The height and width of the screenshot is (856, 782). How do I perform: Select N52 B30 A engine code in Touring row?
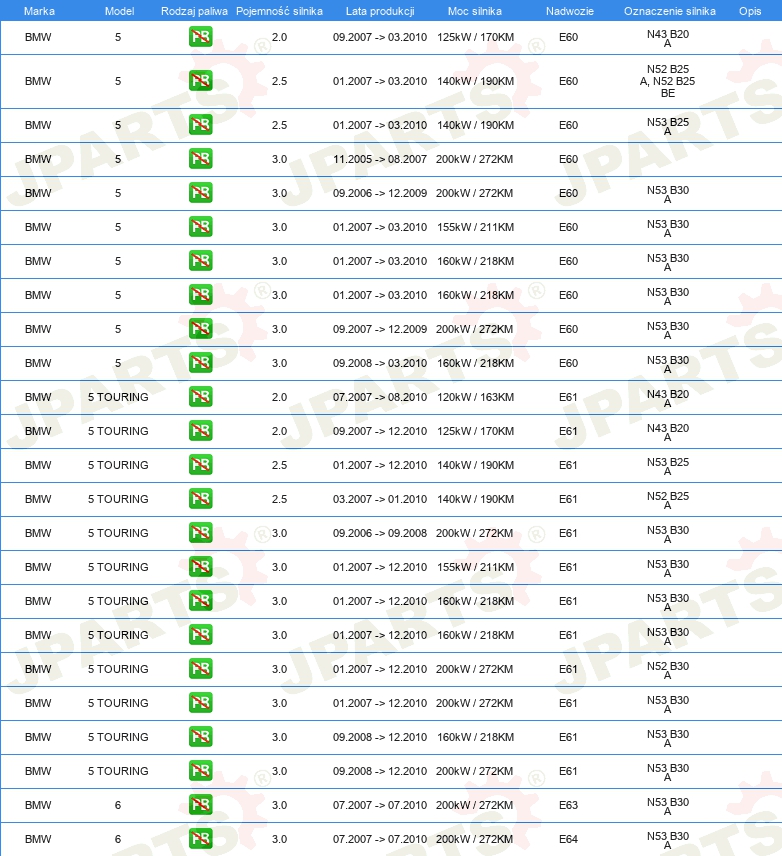(668, 670)
